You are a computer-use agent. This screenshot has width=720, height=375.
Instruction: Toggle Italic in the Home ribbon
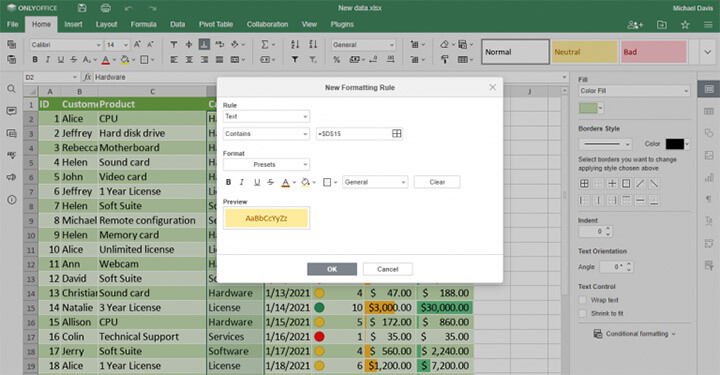pos(47,60)
